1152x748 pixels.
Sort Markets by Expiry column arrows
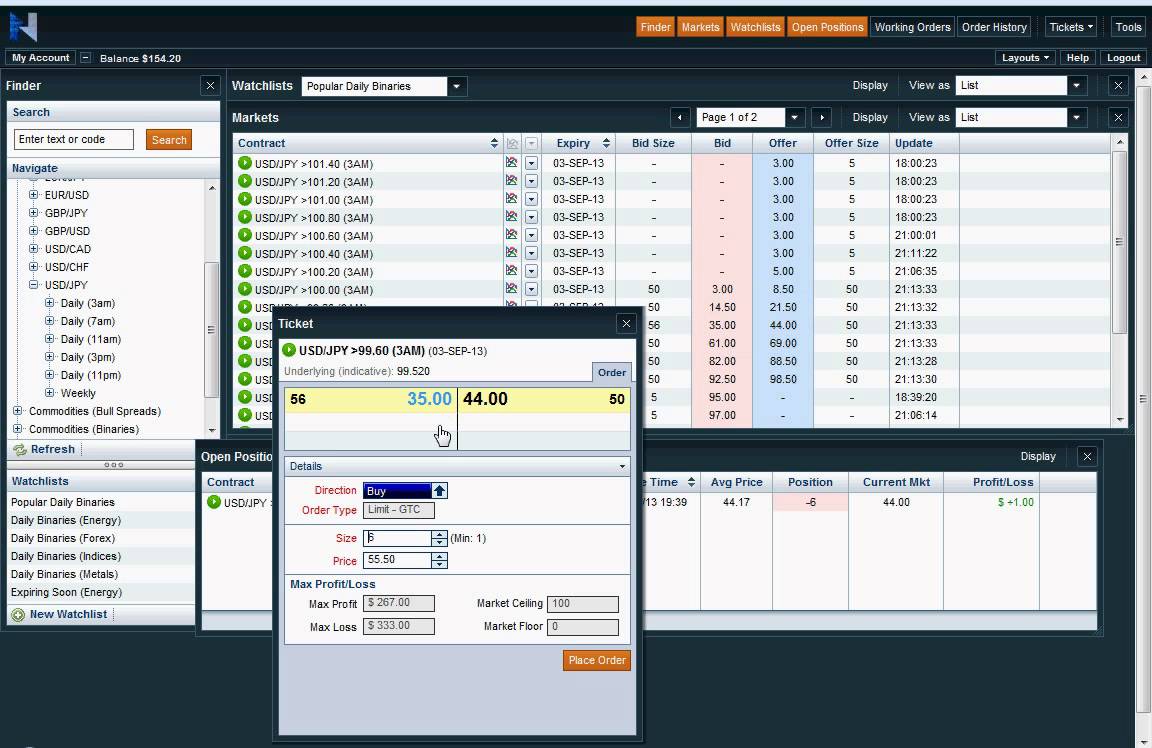(x=605, y=143)
